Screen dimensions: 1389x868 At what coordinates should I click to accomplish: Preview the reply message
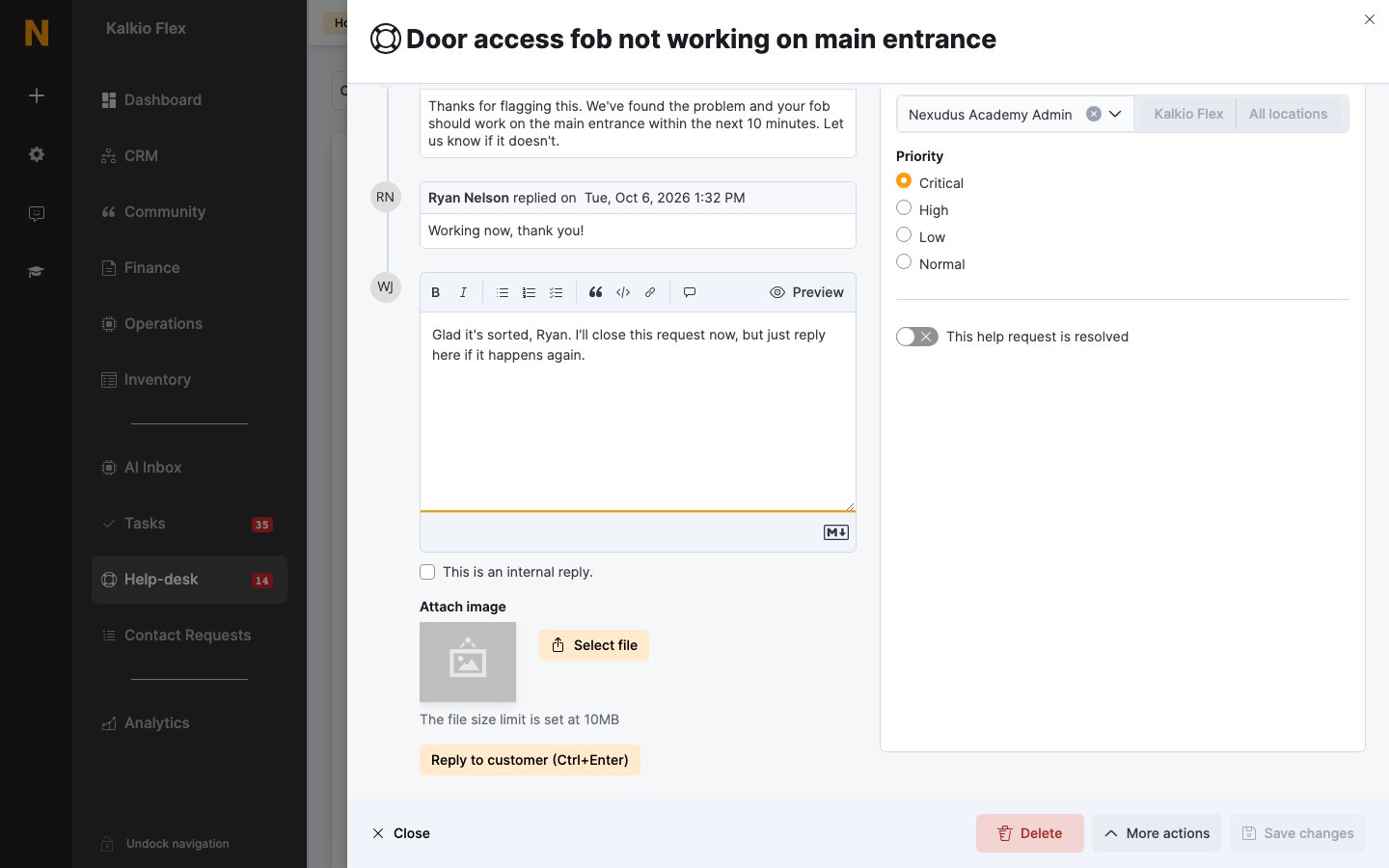[x=806, y=292]
